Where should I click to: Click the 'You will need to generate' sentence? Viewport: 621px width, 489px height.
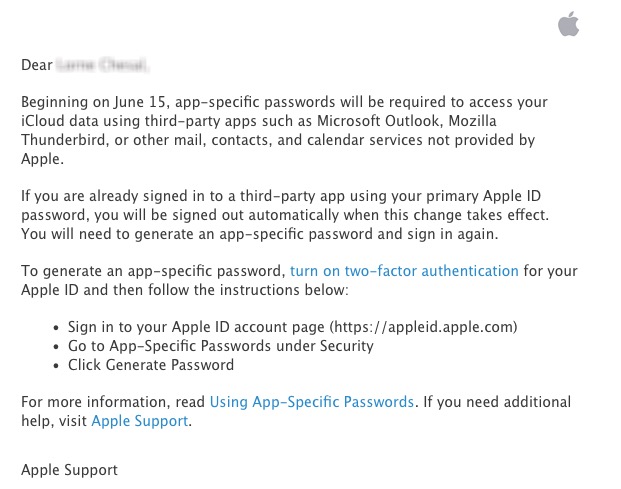tap(259, 234)
